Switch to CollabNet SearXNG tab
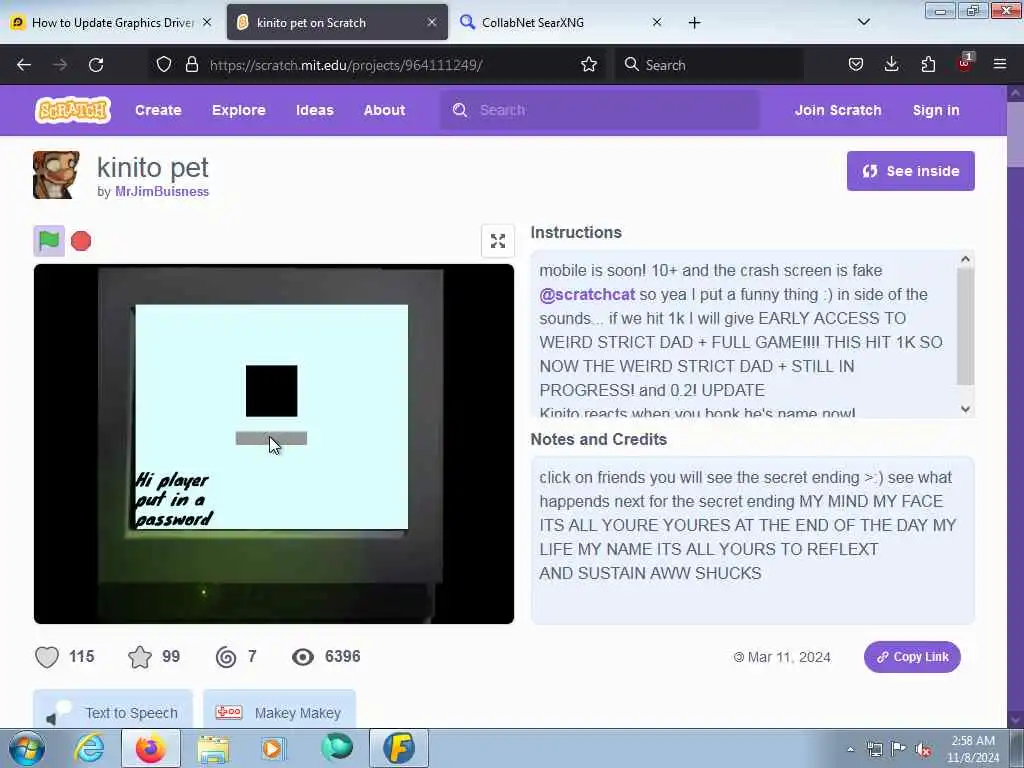Screen dimensions: 1024x768 point(562,22)
